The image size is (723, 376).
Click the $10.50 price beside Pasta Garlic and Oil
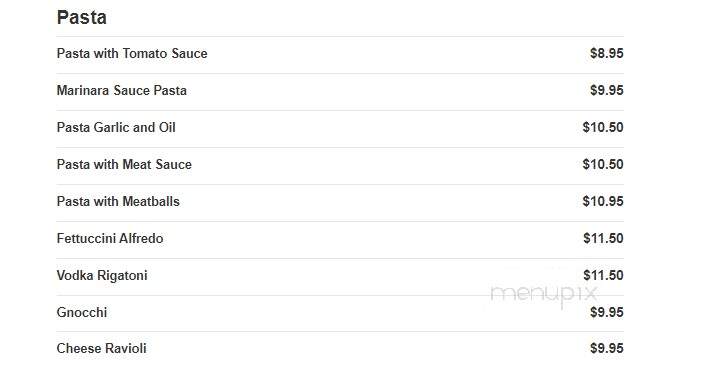point(603,127)
